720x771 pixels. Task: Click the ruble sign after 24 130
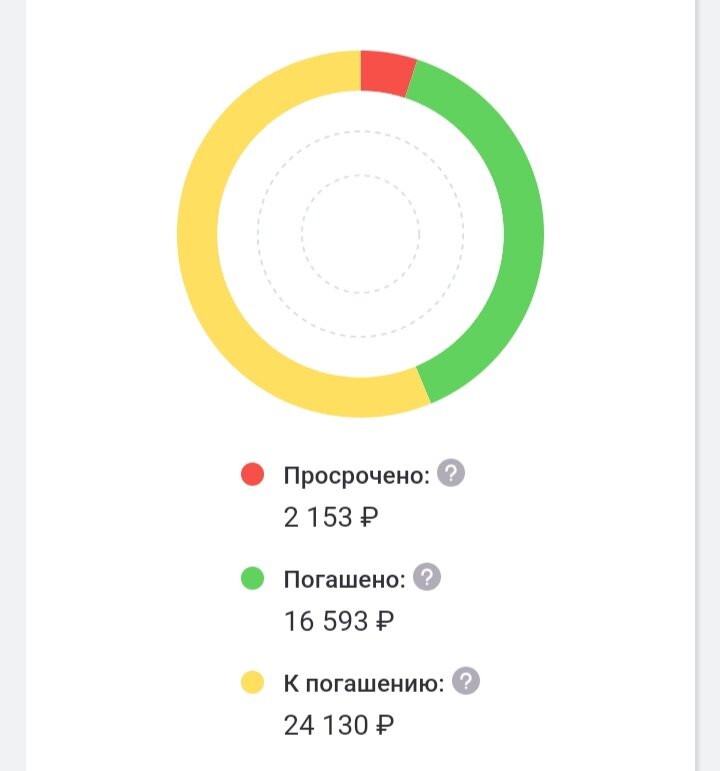[x=385, y=725]
